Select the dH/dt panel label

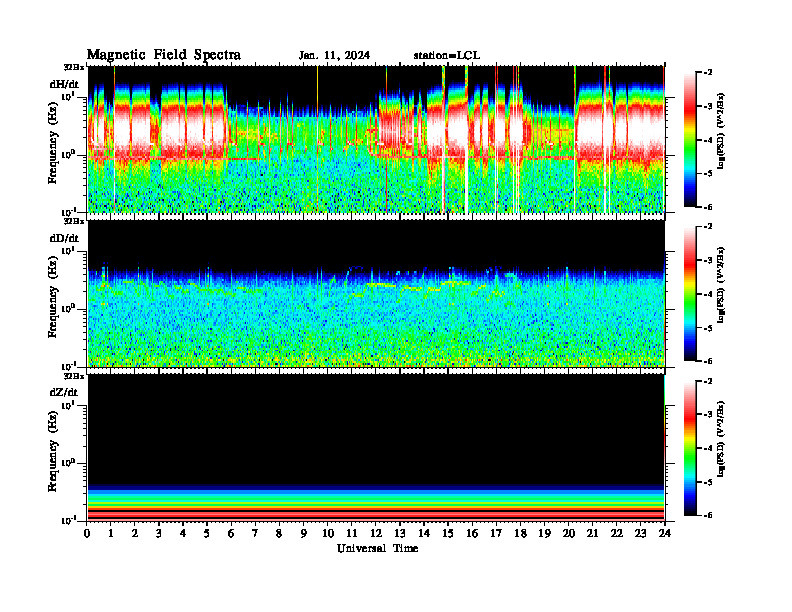pyautogui.click(x=64, y=84)
